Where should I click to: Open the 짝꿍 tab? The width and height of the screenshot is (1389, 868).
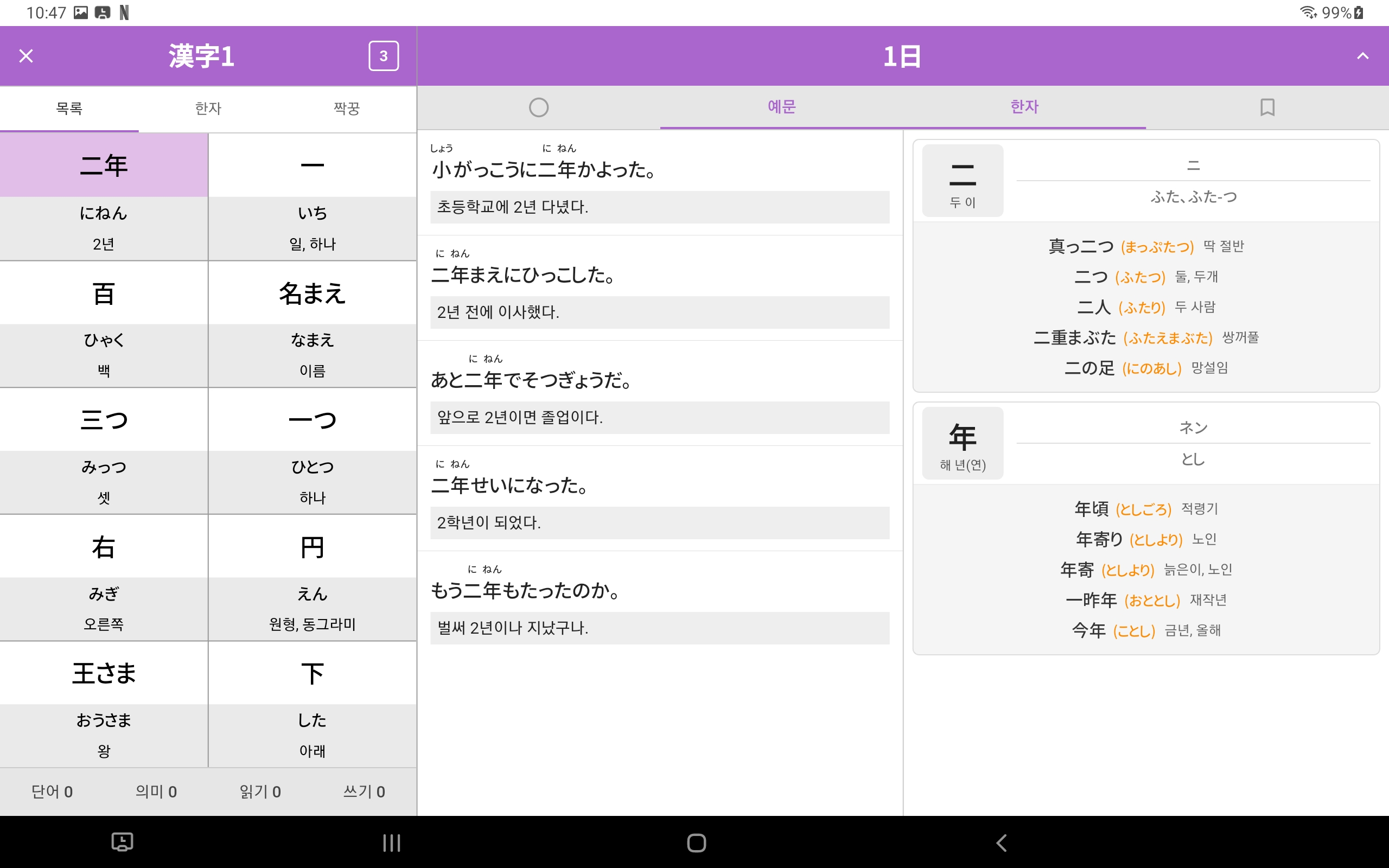(x=347, y=108)
